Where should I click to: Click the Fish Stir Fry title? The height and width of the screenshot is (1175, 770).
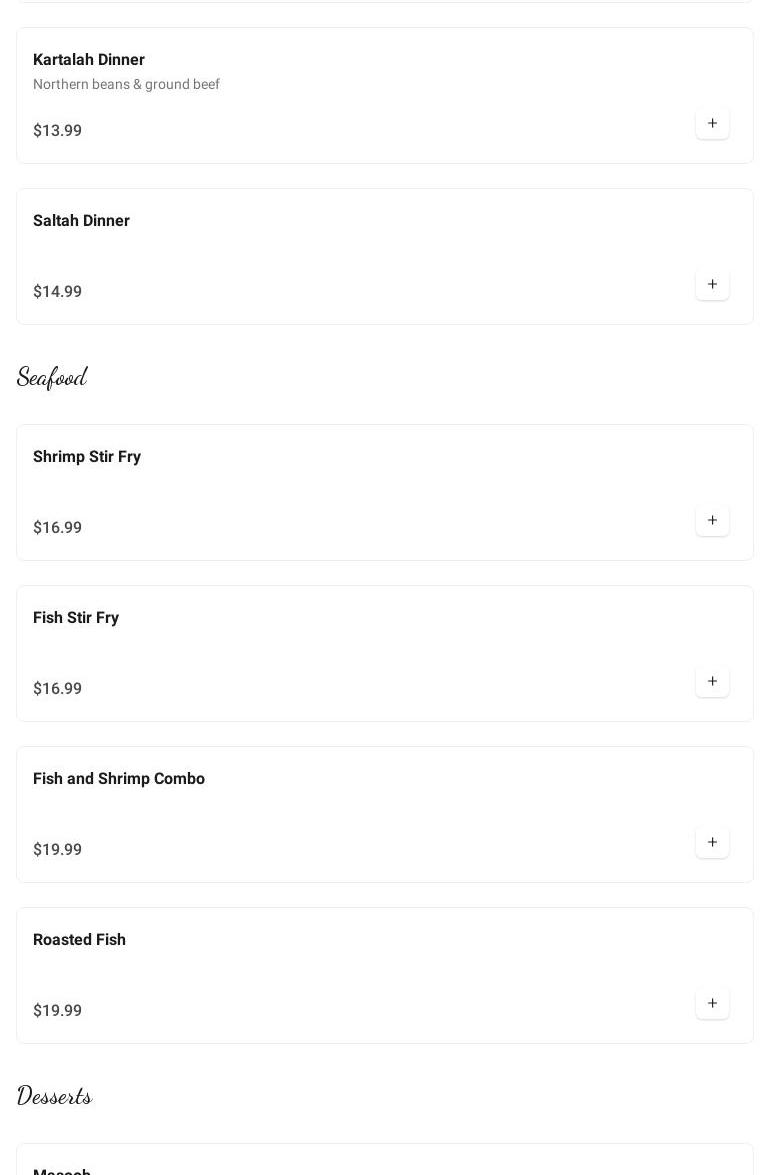click(x=76, y=618)
